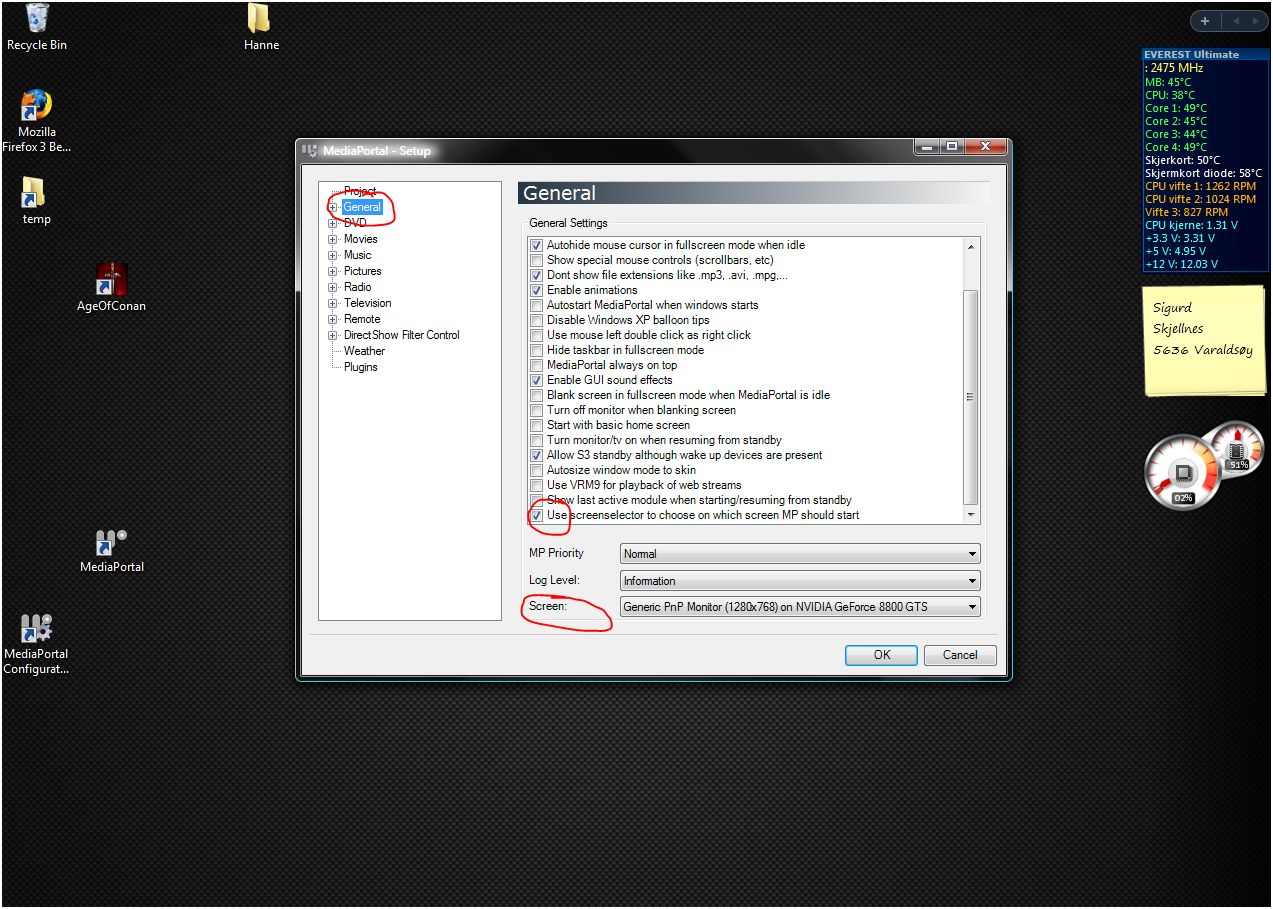Image resolution: width=1273 pixels, height=909 pixels.
Task: Select the MediaPortal Configuration shortcut icon
Action: pos(37,645)
